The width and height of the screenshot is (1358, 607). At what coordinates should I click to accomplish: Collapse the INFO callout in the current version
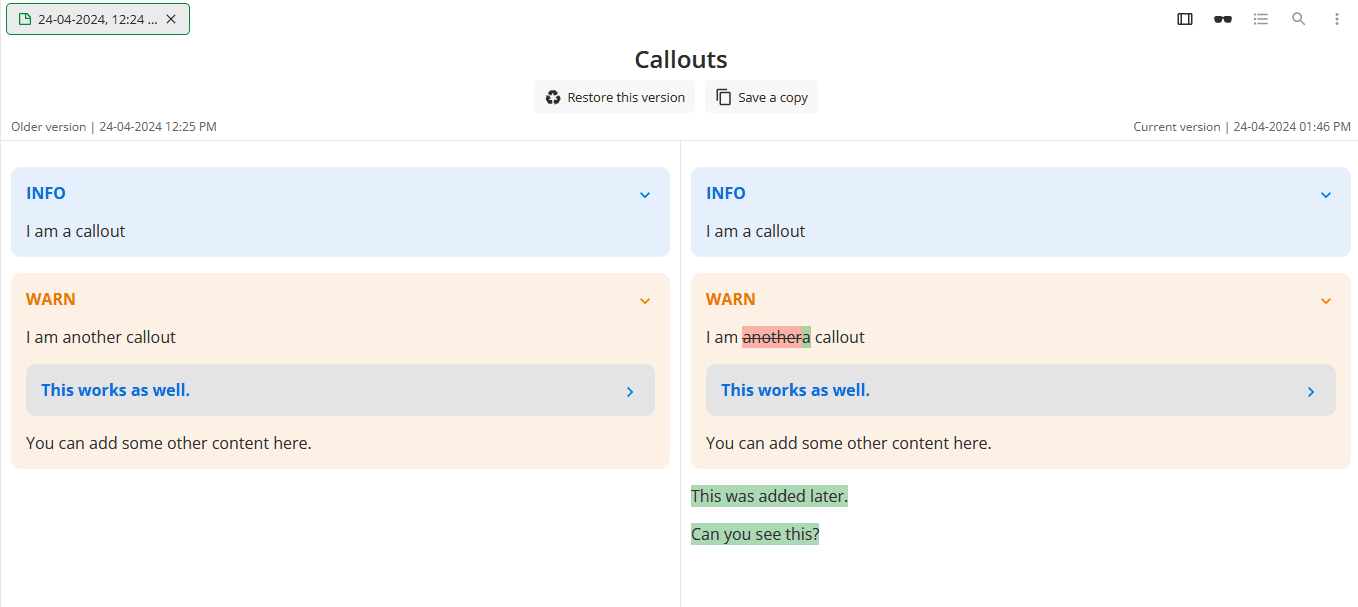(x=1325, y=194)
